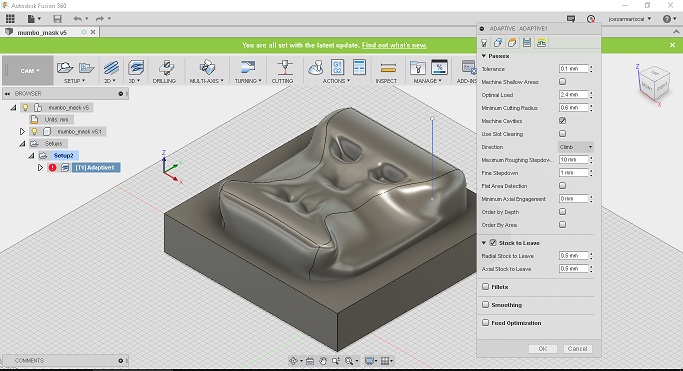683x371 pixels.
Task: Open the ACTIONS toolbar menu
Action: point(336,81)
